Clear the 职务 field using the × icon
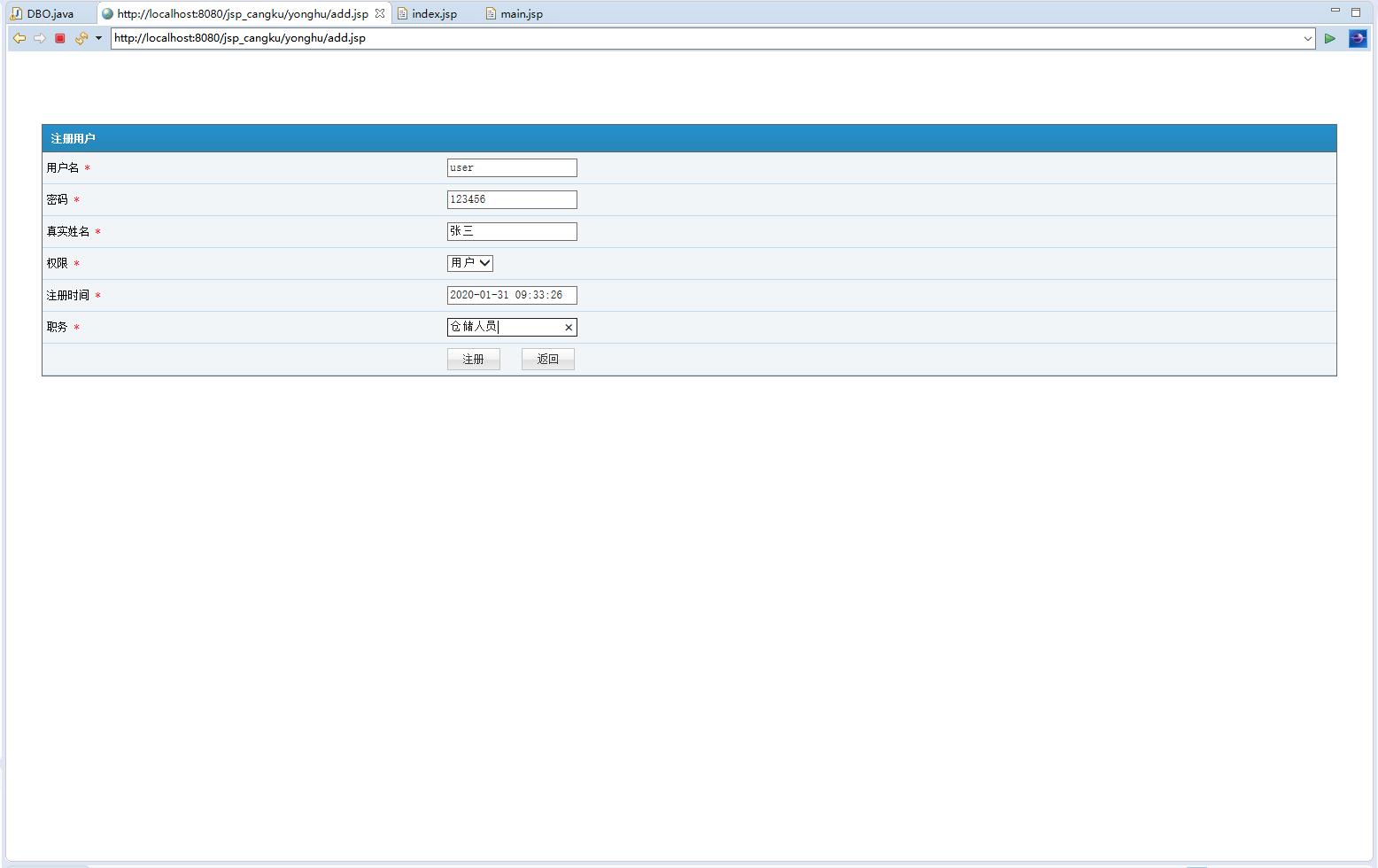 [x=569, y=327]
